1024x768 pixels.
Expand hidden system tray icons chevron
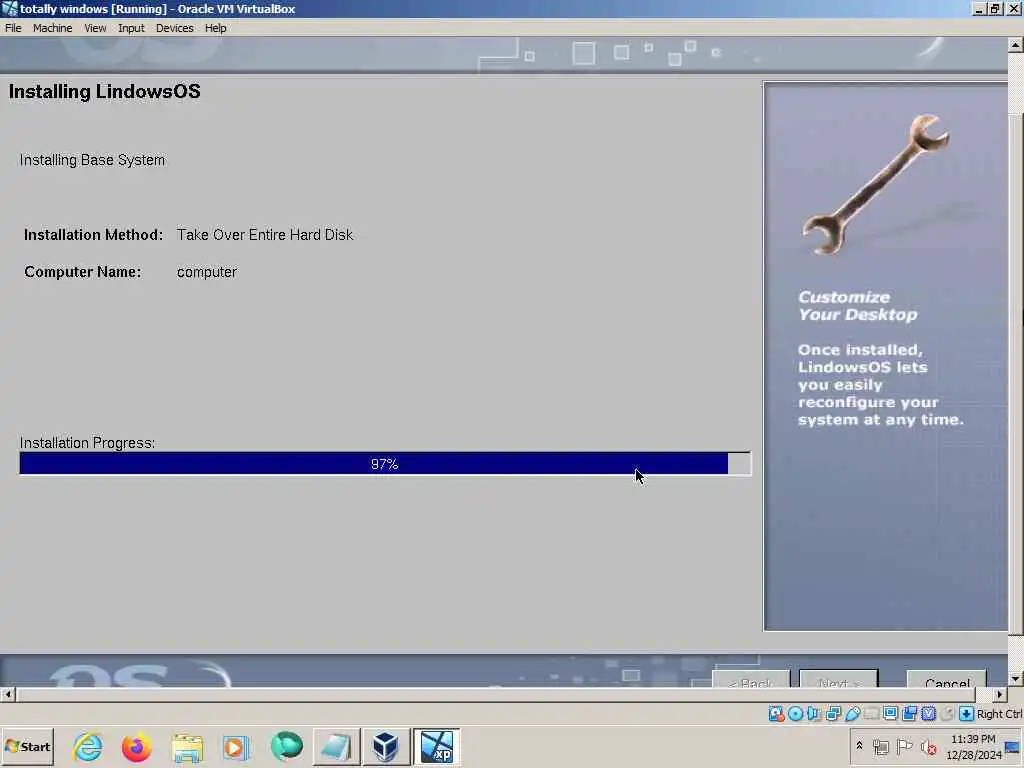(859, 746)
